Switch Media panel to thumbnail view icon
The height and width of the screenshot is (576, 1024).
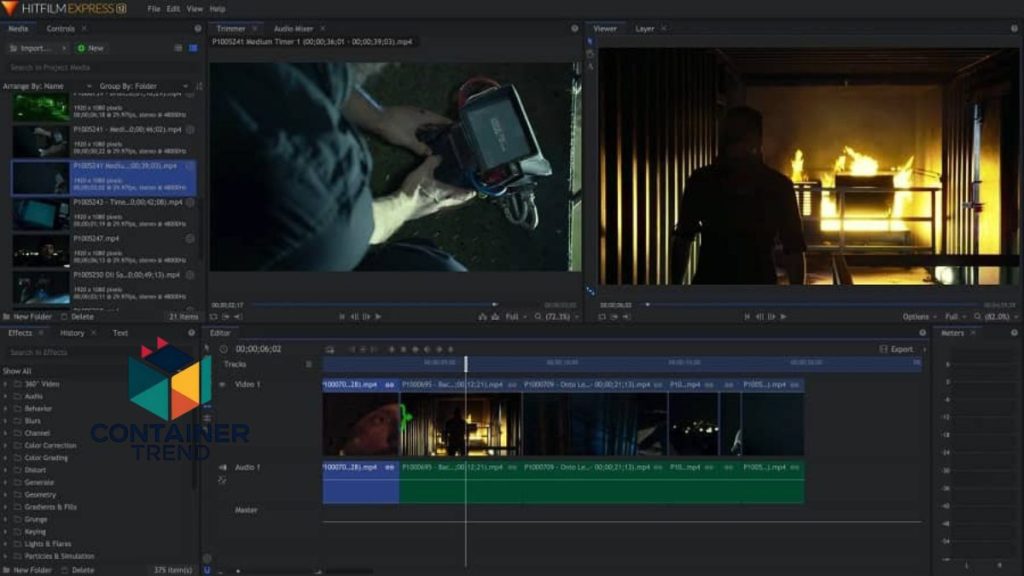pyautogui.click(x=193, y=48)
